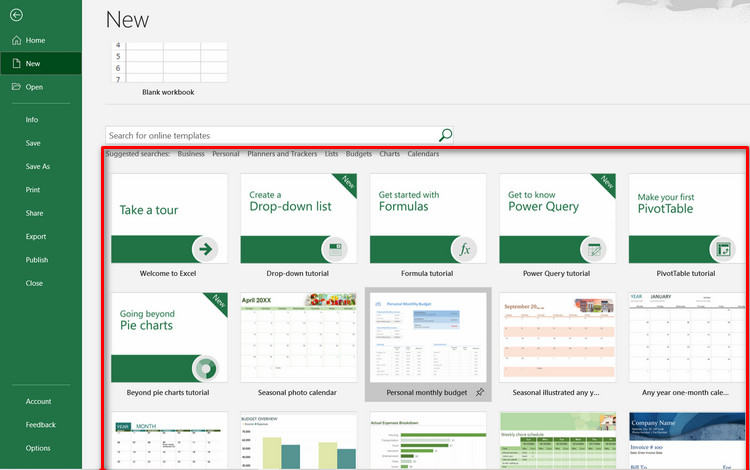Click the Formula tutorial caption
Screen dimensions: 750x470
click(x=427, y=273)
